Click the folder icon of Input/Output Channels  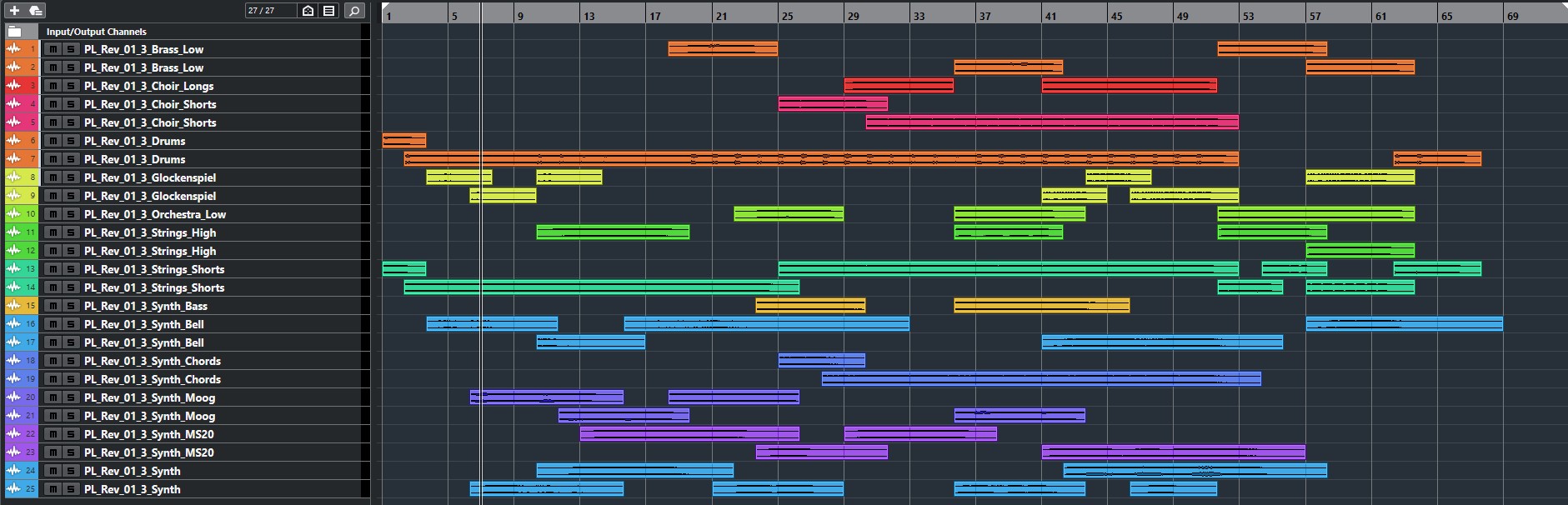coord(14,32)
